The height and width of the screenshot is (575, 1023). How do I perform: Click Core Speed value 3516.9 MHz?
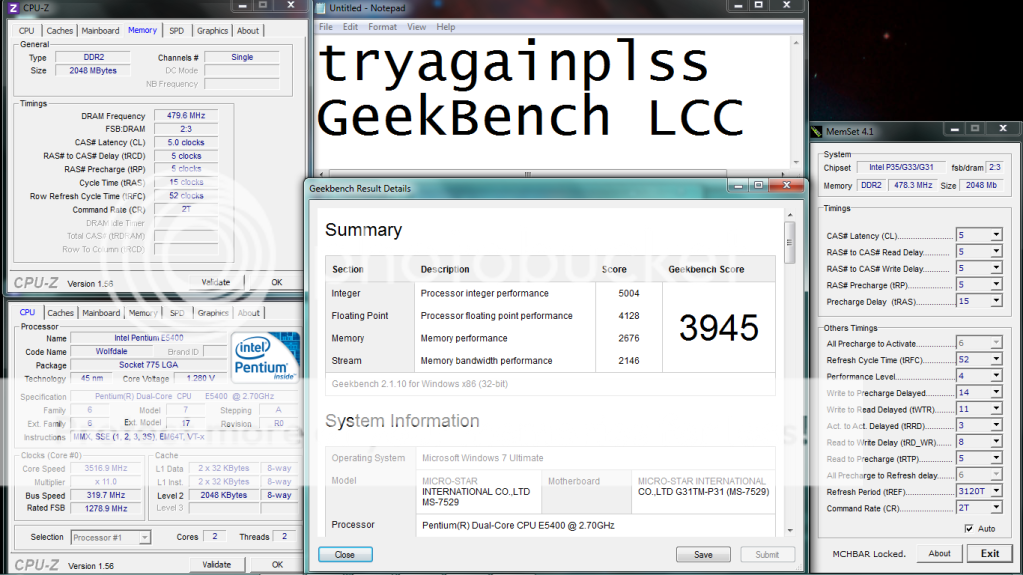pos(106,469)
